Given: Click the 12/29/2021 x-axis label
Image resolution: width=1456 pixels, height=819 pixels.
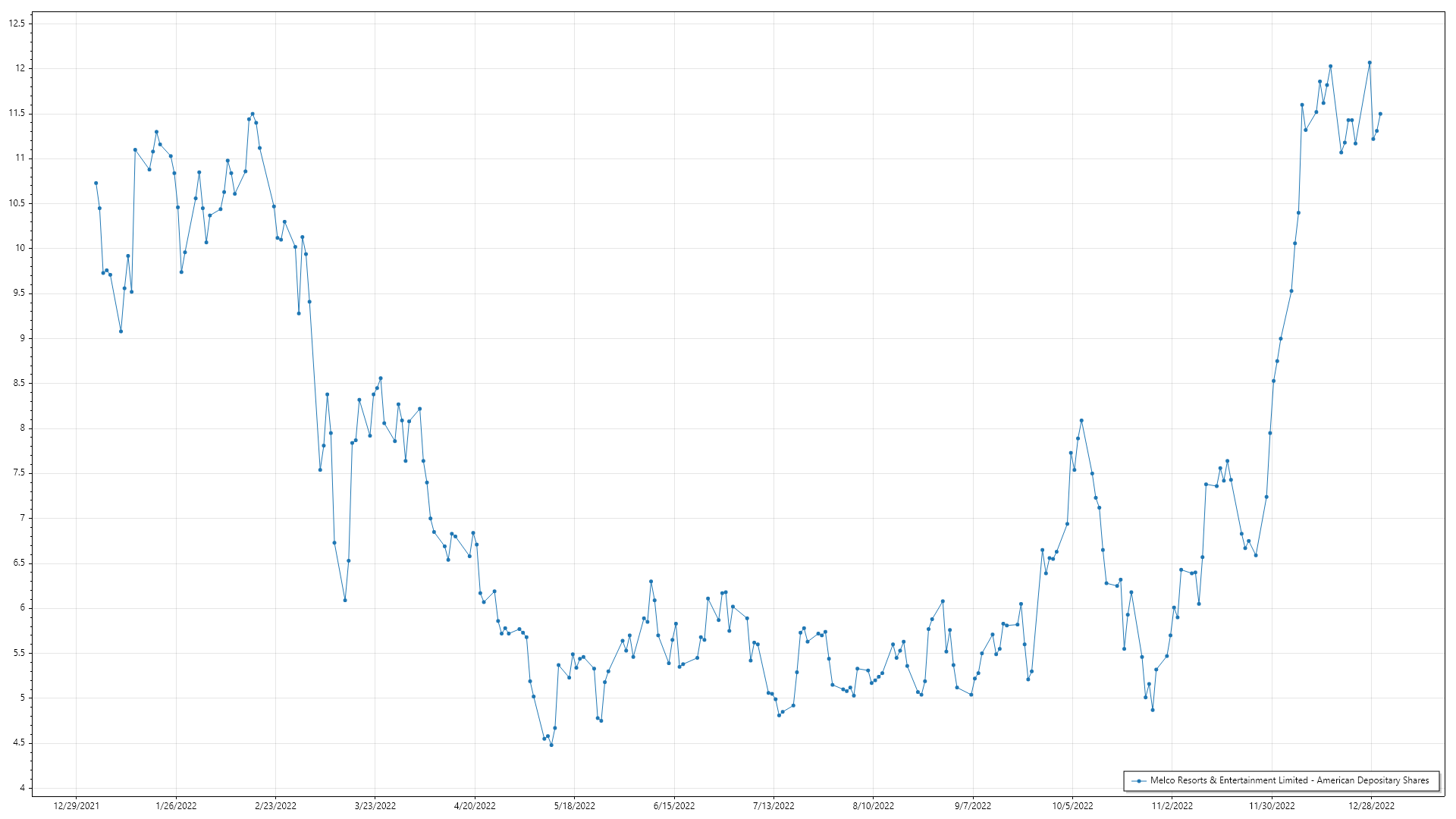Looking at the screenshot, I should pos(76,805).
